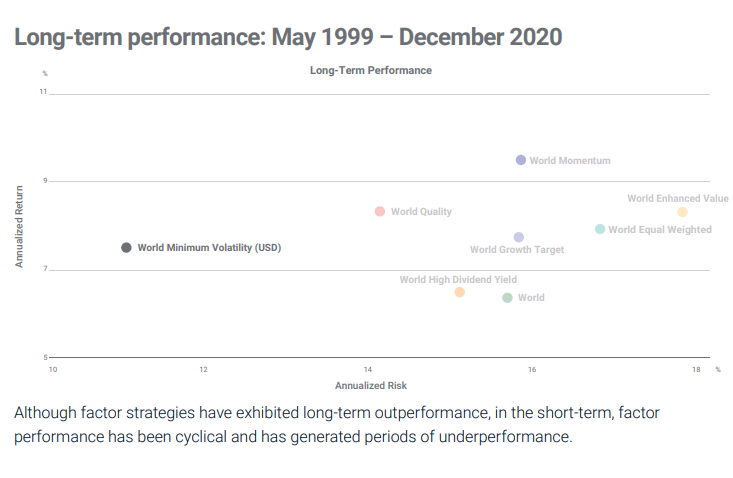This screenshot has width=733, height=478.
Task: Click the "Annualized Return" y-axis title
Action: (x=19, y=226)
